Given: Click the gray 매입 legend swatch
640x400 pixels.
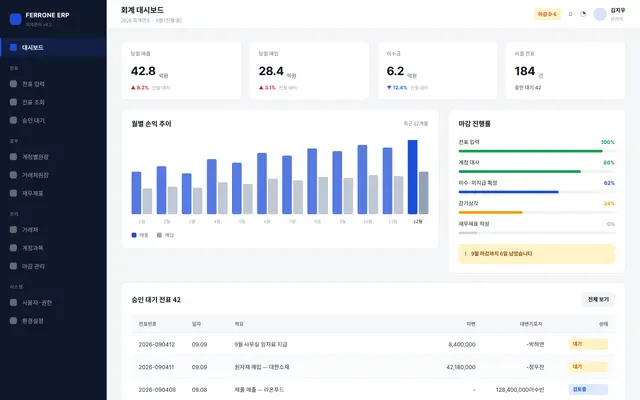Looking at the screenshot, I should pos(159,235).
